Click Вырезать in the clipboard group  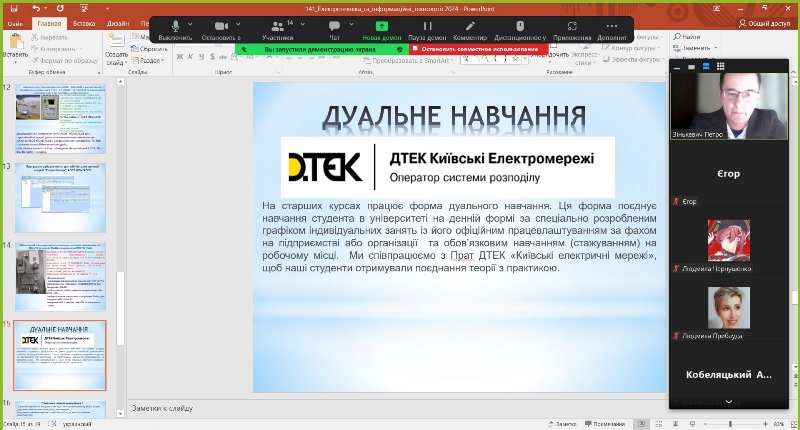49,37
